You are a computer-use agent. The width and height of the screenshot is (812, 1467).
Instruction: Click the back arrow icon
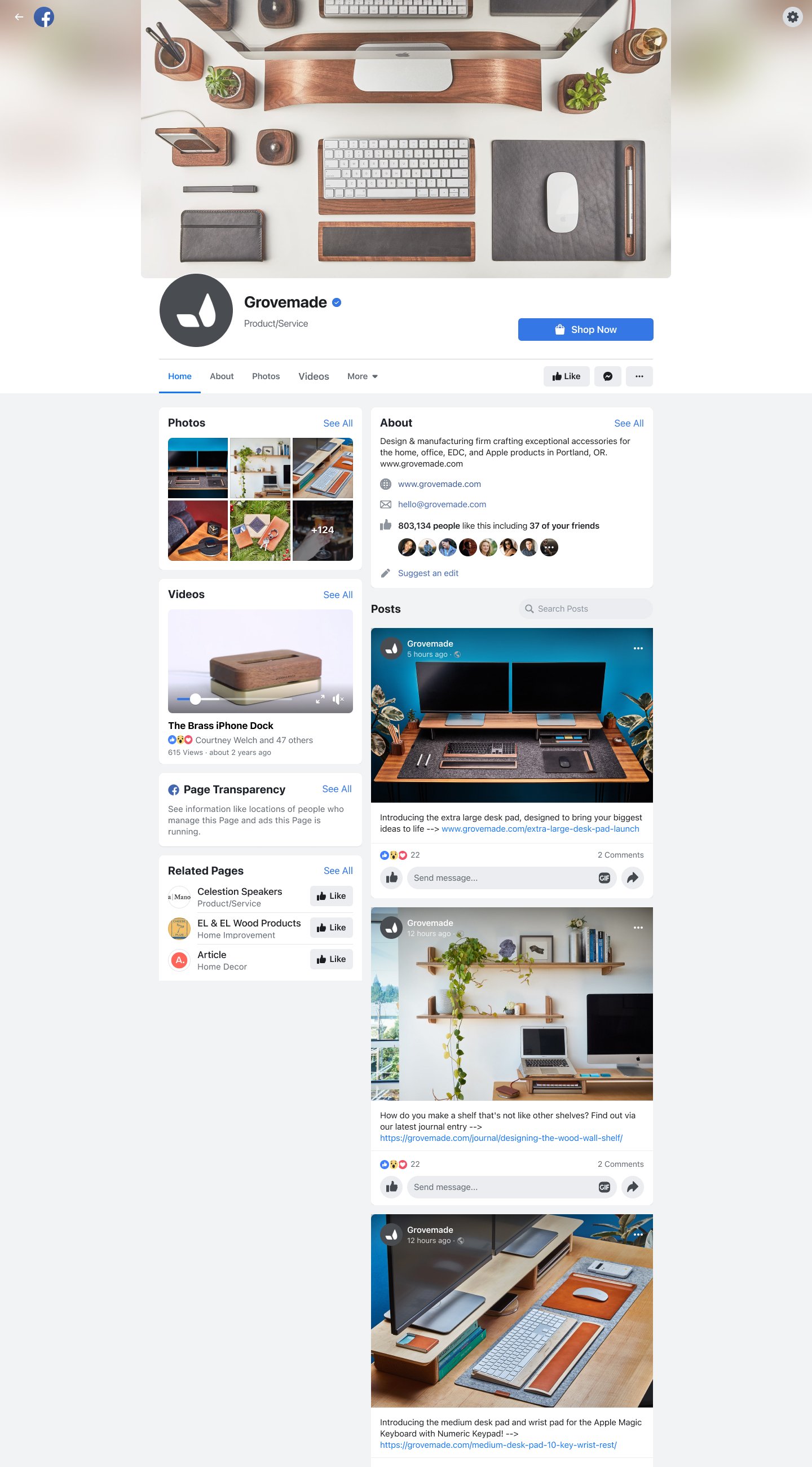(19, 17)
